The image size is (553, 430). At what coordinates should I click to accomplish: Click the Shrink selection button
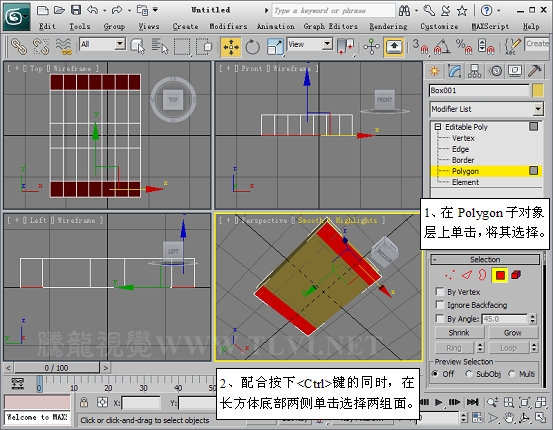(x=459, y=333)
